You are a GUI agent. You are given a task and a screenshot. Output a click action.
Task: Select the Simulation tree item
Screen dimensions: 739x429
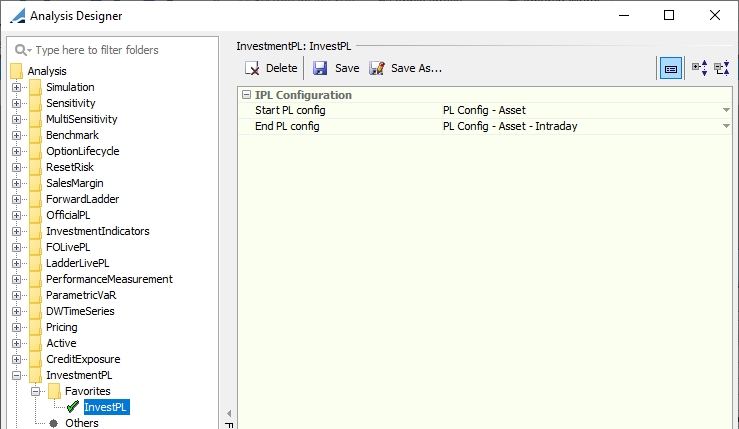(70, 87)
